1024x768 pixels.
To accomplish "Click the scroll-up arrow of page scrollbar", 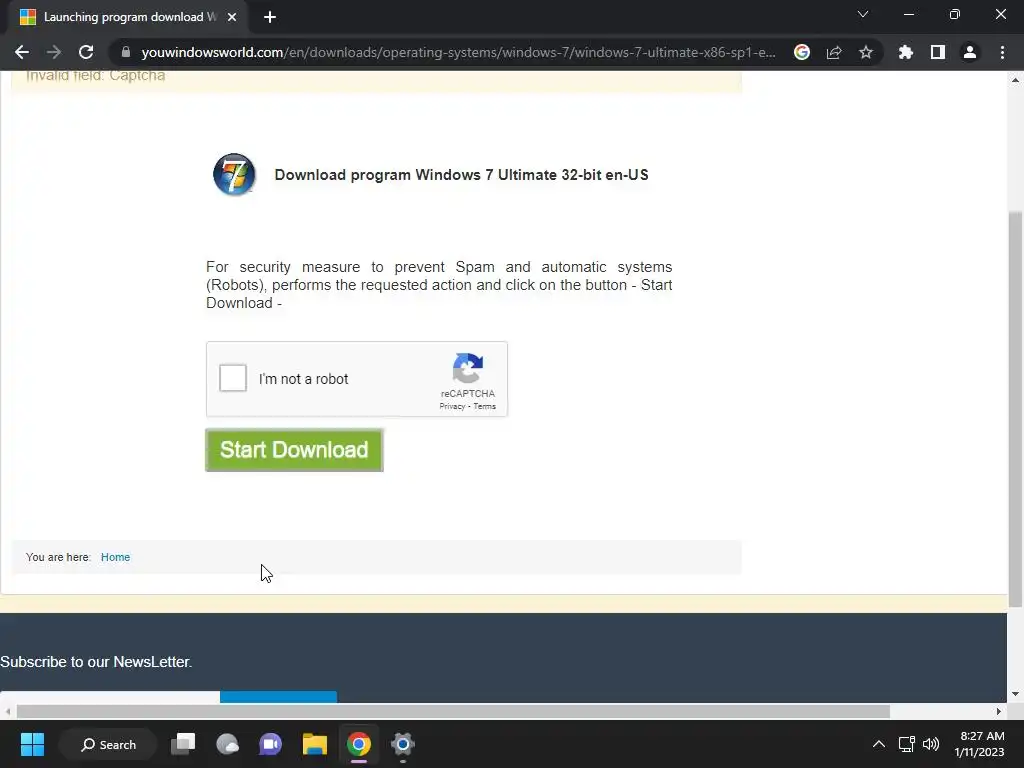I will 1016,80.
